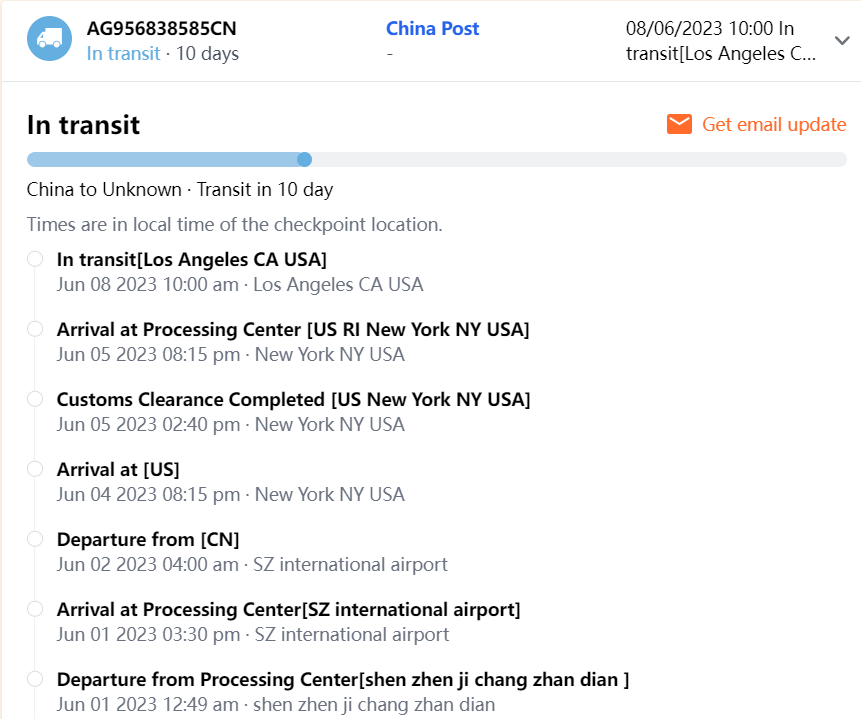
Task: Open the China Post carrier link
Action: coord(432,28)
